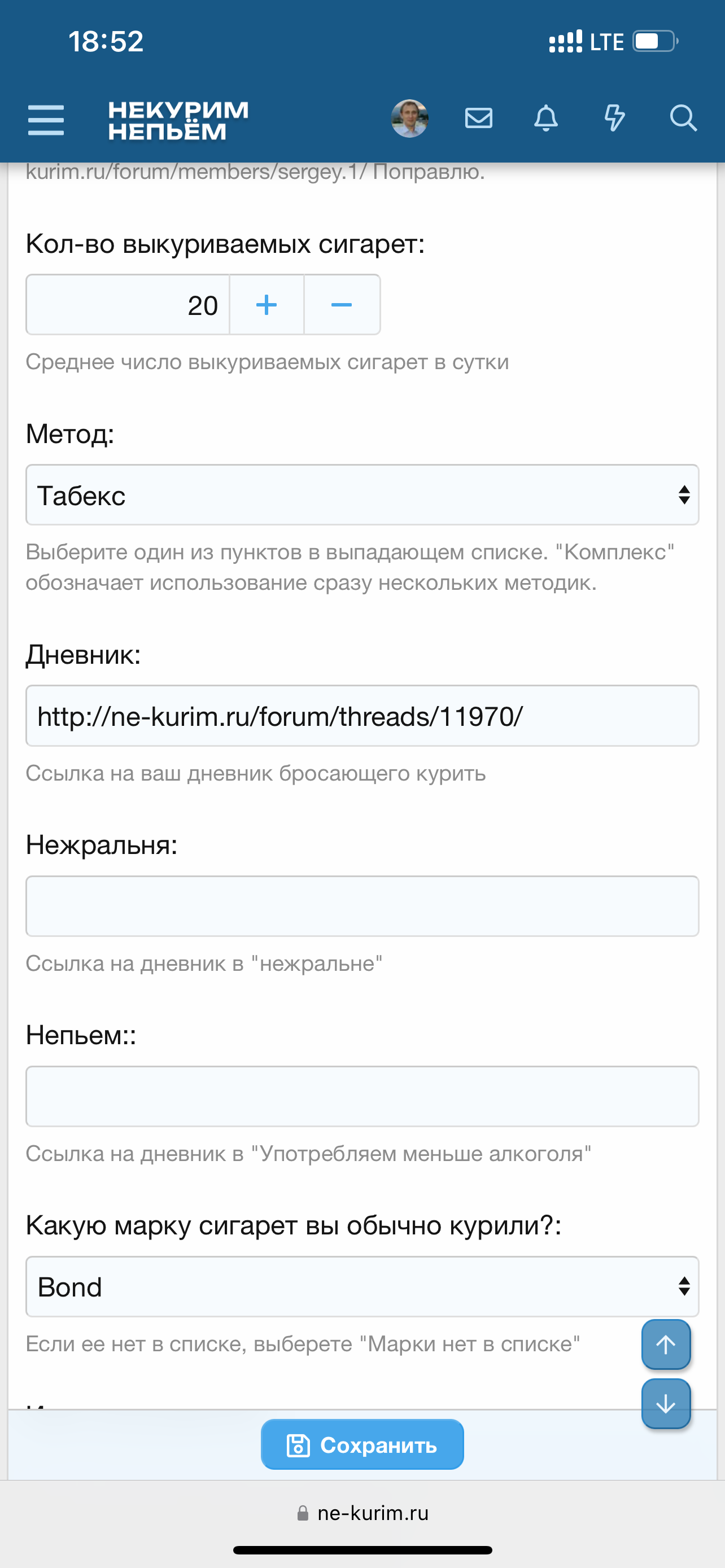The image size is (725, 1568).
Task: Open the search magnifier icon
Action: tap(683, 118)
